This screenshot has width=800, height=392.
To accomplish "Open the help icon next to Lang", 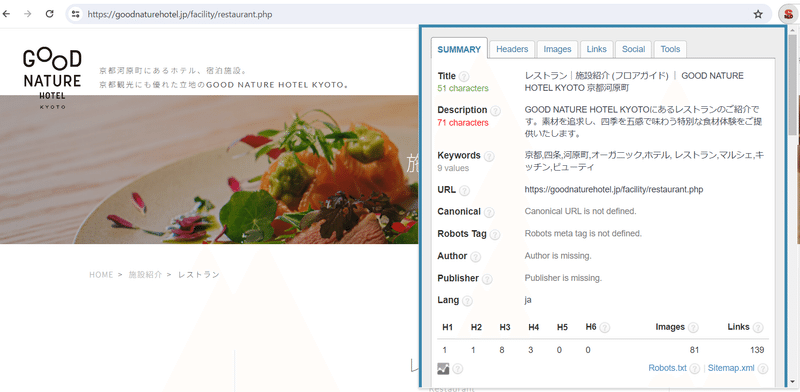I will point(467,301).
